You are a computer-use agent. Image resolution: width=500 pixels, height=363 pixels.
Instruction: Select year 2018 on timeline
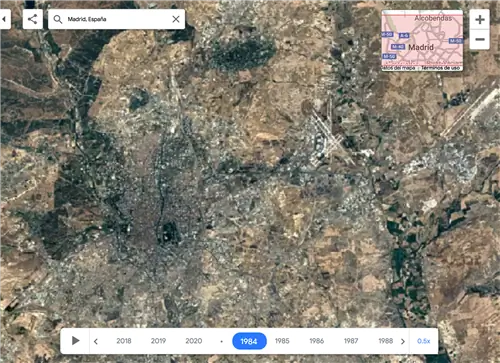point(124,341)
